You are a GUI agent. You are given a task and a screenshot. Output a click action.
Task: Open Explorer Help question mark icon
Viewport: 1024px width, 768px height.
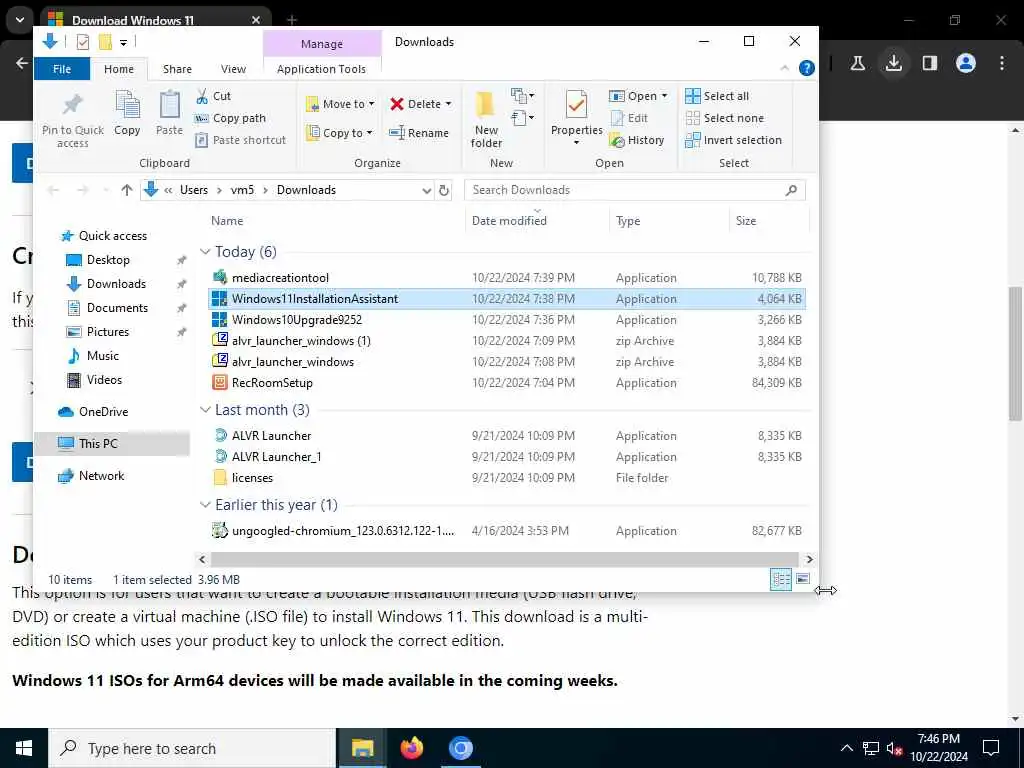click(x=807, y=68)
